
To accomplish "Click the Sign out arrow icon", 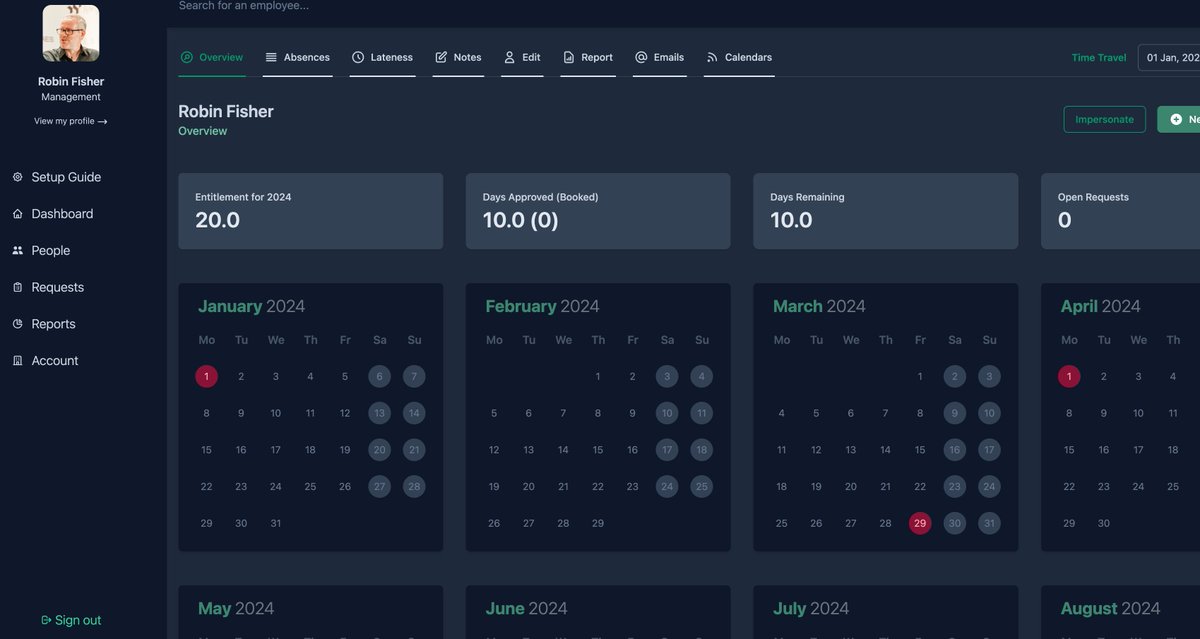I will [46, 620].
